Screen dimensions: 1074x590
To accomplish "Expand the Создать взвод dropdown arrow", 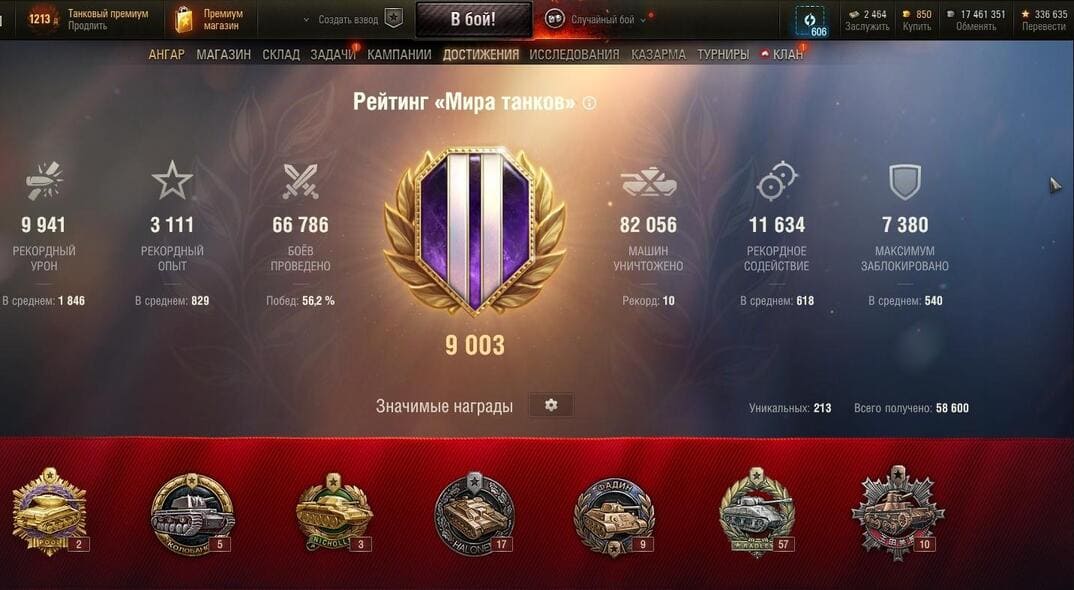I will click(x=306, y=20).
